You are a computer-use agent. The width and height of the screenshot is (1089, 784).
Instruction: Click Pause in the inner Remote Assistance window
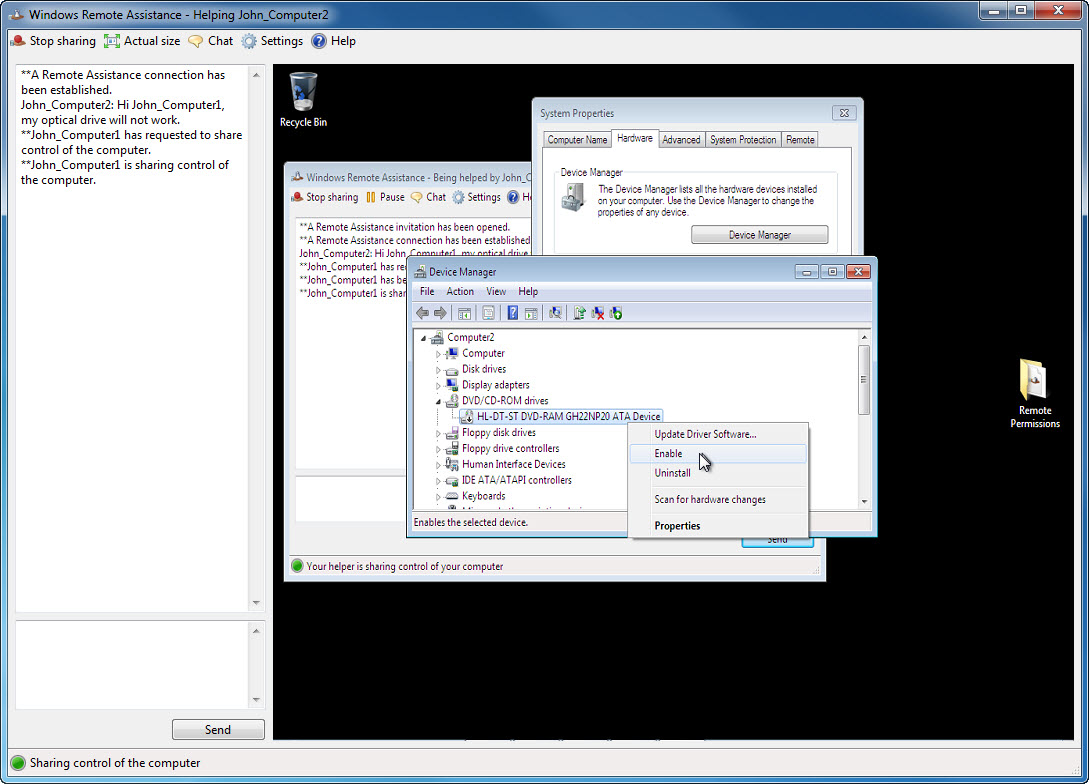385,197
